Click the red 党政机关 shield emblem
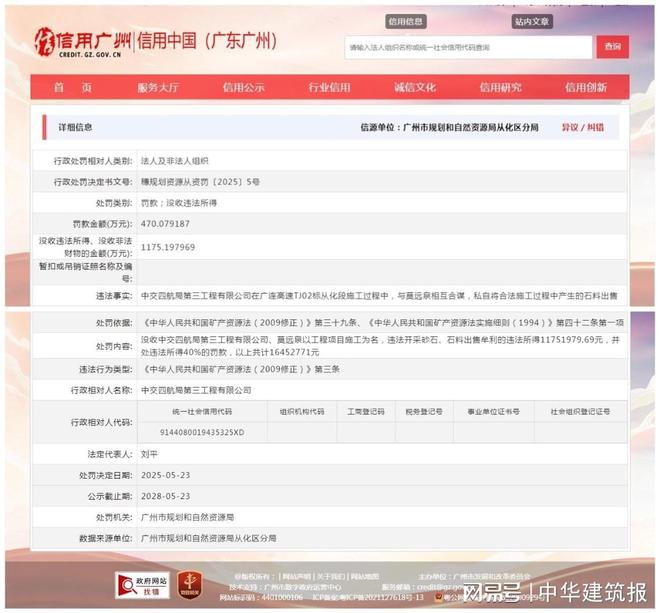This screenshot has height=613, width=660. pyautogui.click(x=189, y=585)
